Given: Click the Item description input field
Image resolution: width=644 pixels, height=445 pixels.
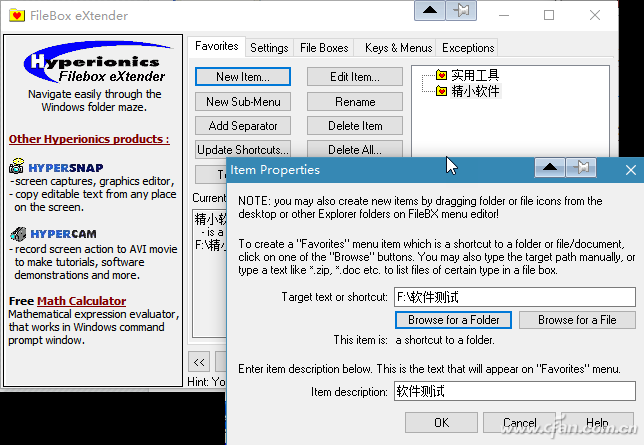Looking at the screenshot, I should pos(515,391).
